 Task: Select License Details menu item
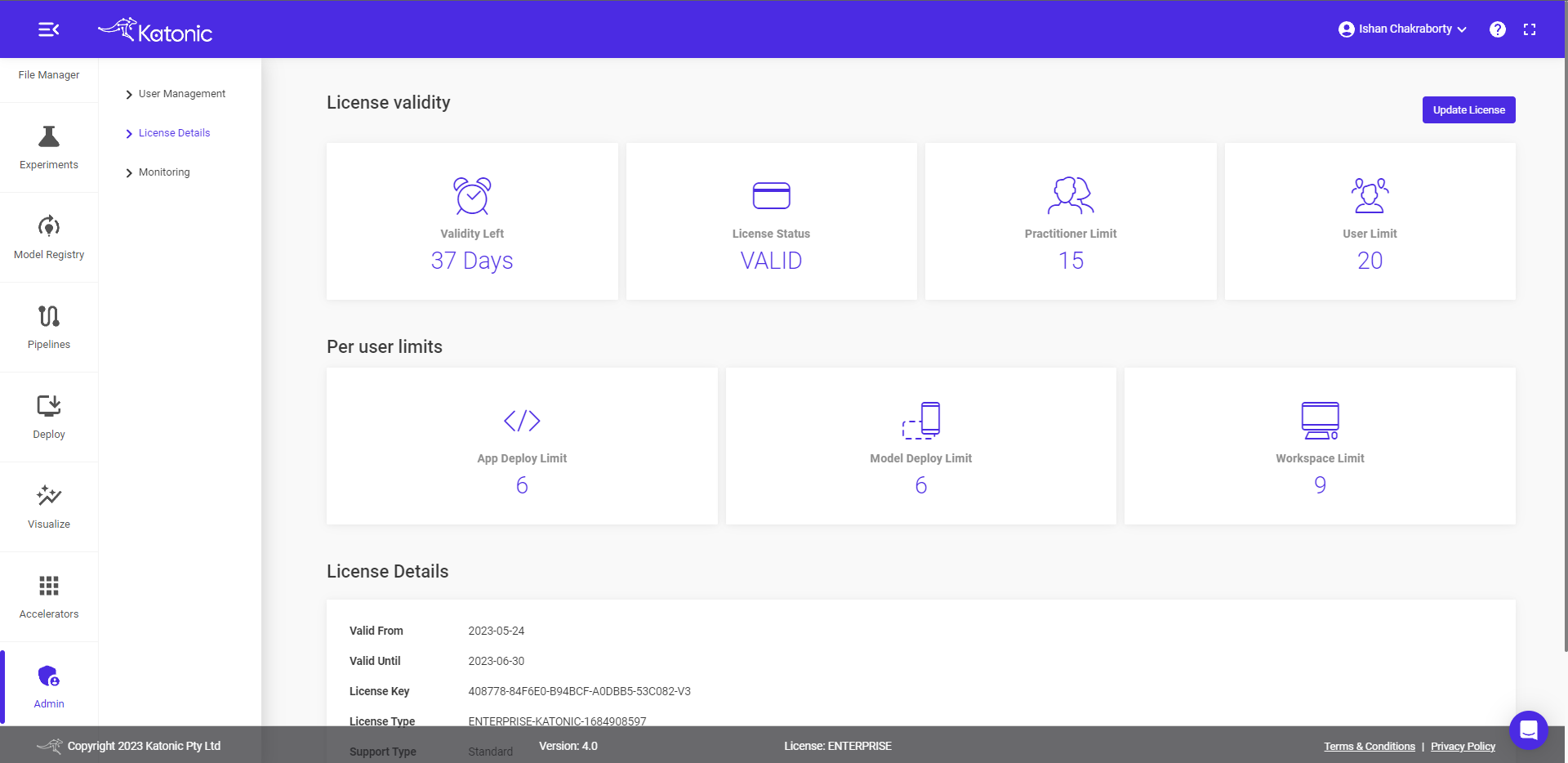[x=174, y=133]
